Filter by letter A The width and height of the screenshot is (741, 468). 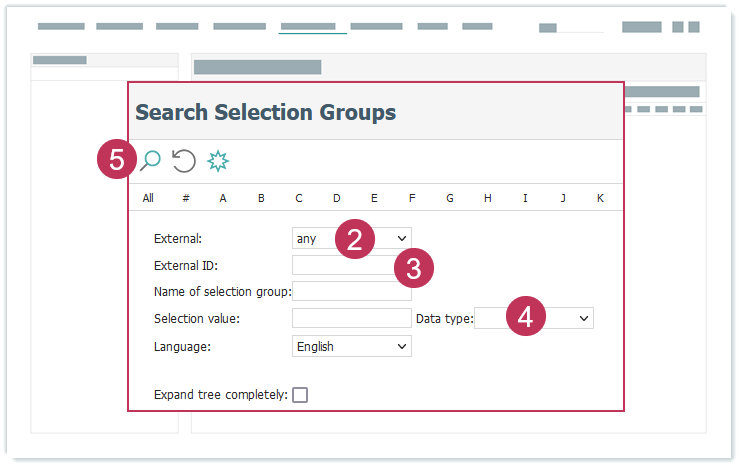pos(223,198)
